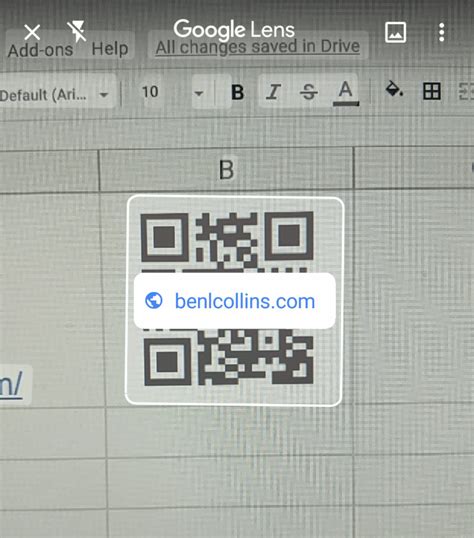Image resolution: width=474 pixels, height=538 pixels.
Task: Click the hyperlink ending in n/
Action: click(x=11, y=384)
